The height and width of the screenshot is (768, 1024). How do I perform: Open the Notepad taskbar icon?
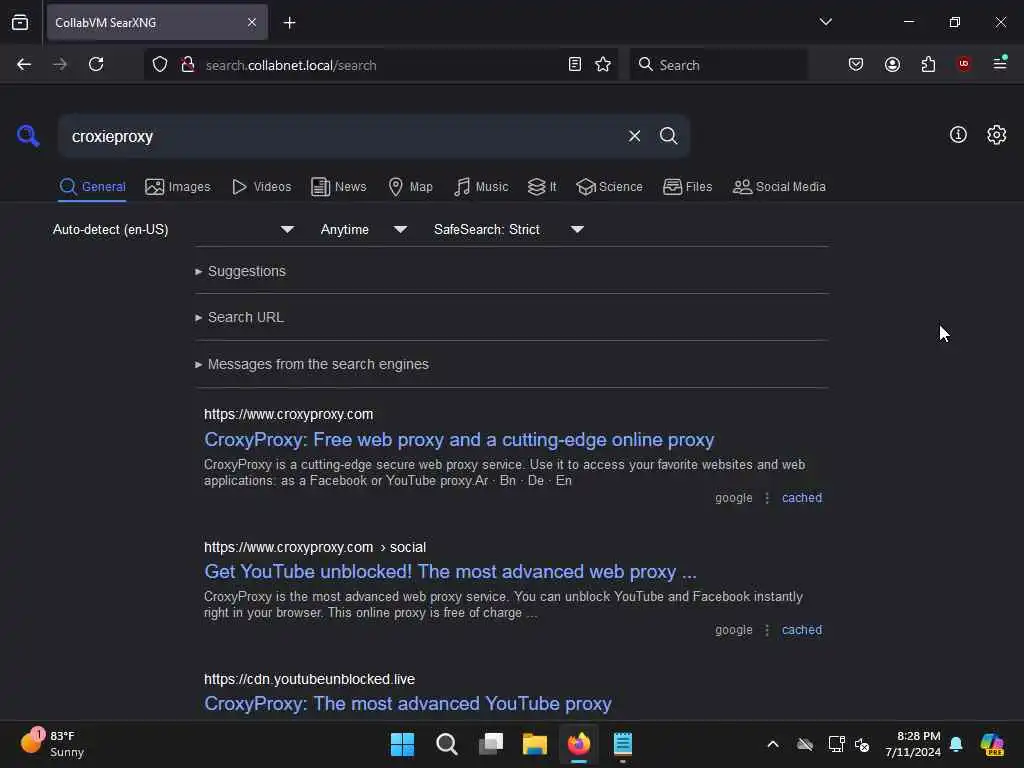click(x=622, y=744)
